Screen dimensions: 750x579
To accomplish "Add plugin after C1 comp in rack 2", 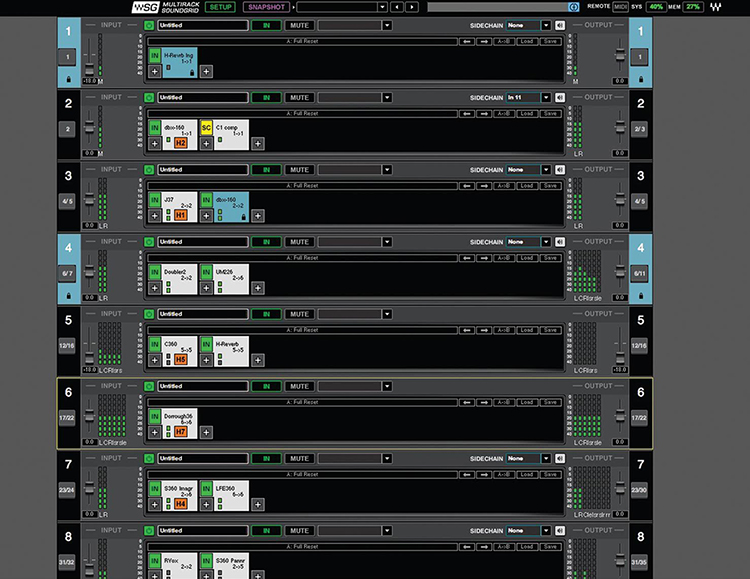I will point(258,144).
